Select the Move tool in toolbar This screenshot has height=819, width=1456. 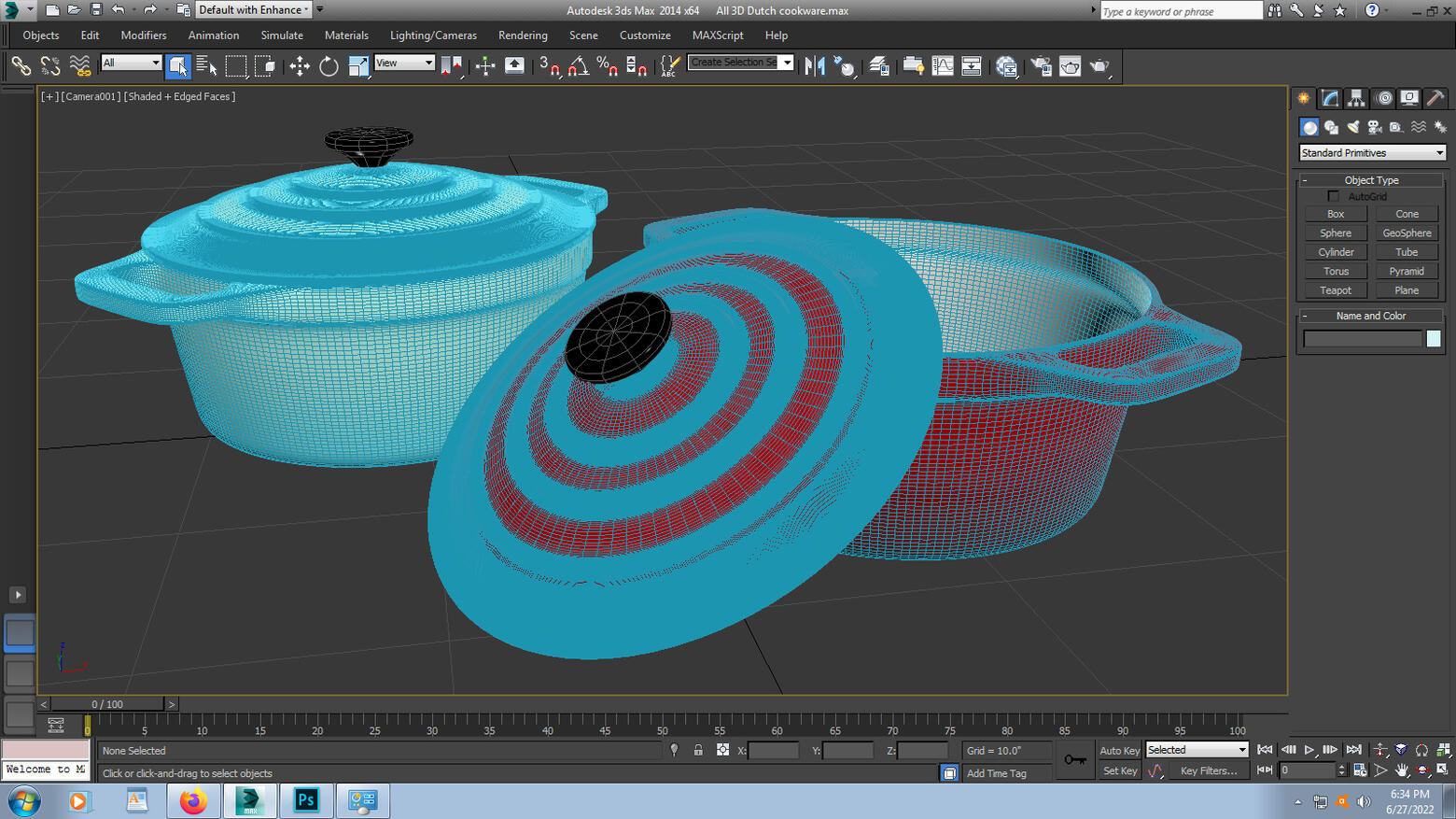pyautogui.click(x=300, y=66)
